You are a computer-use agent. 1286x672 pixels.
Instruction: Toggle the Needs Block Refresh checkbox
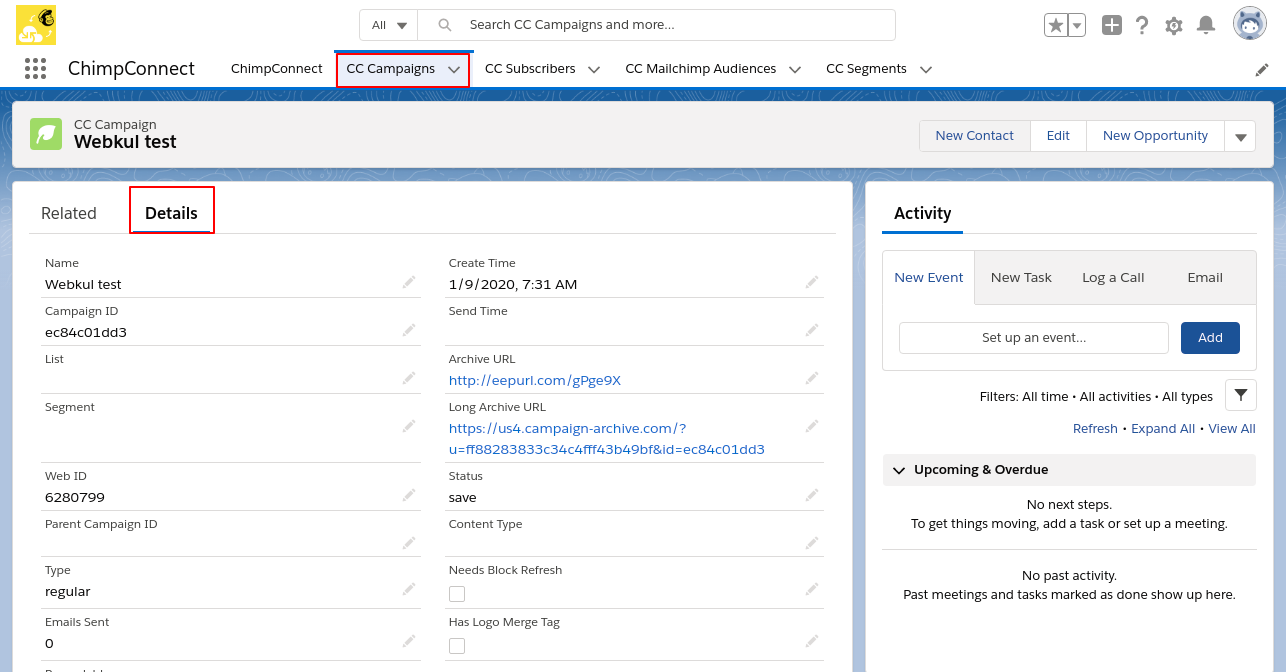pos(457,594)
